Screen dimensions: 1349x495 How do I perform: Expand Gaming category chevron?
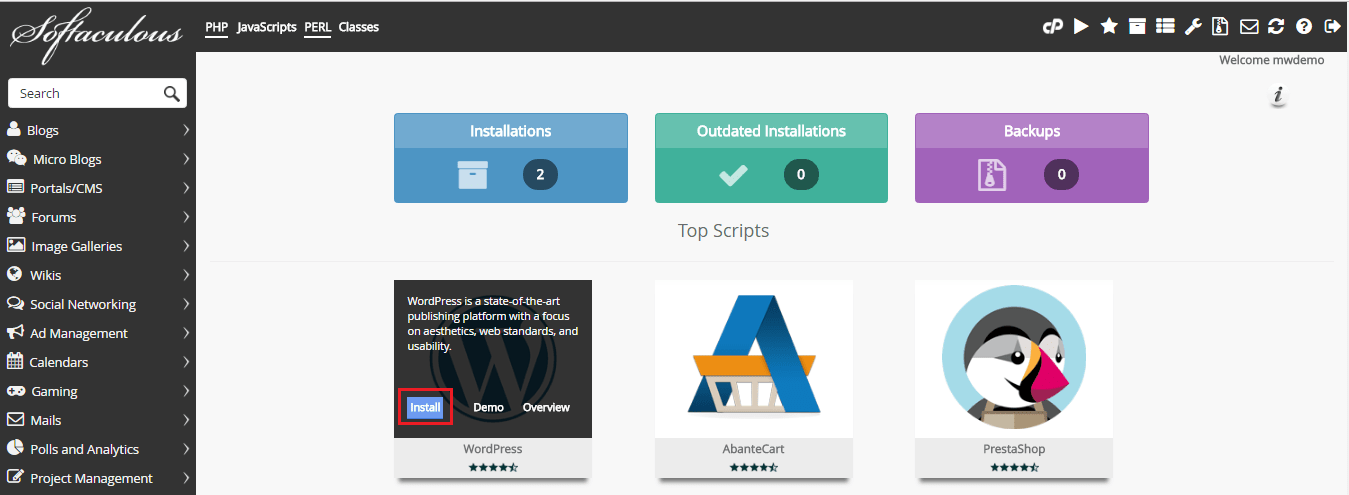(186, 391)
